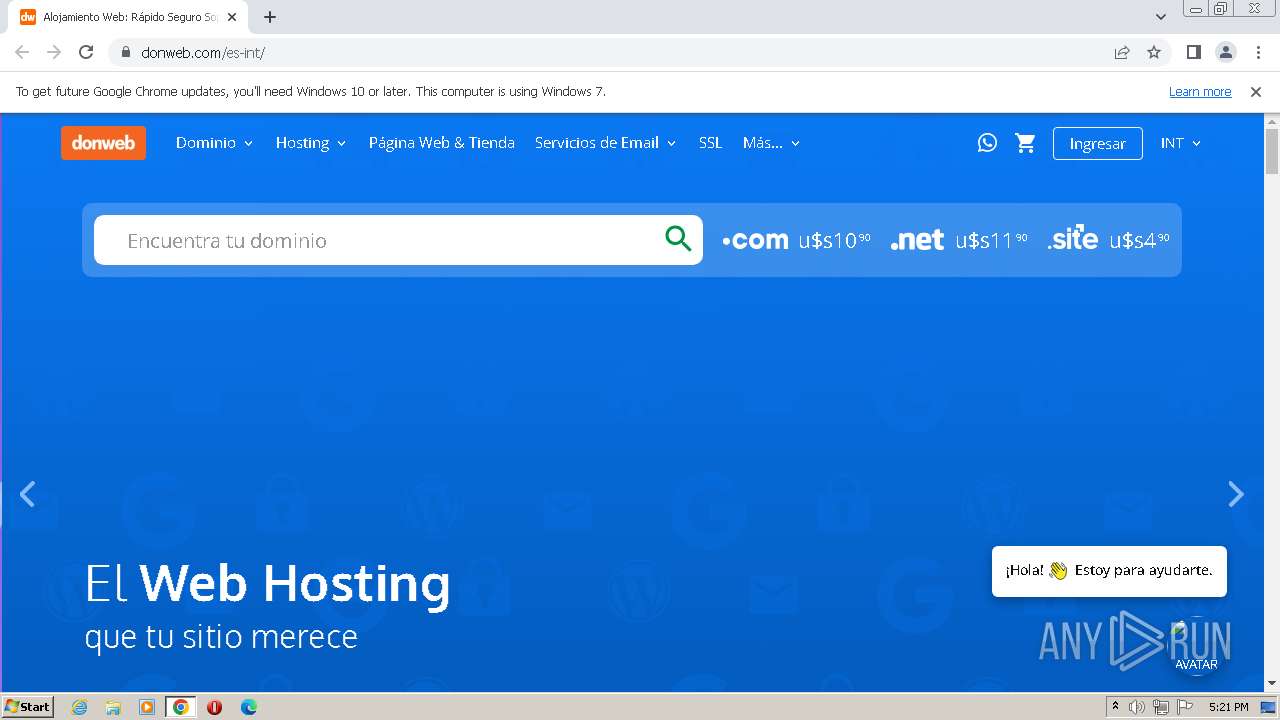This screenshot has height=720, width=1280.
Task: Open Chrome three-dot menu
Action: (x=1258, y=52)
